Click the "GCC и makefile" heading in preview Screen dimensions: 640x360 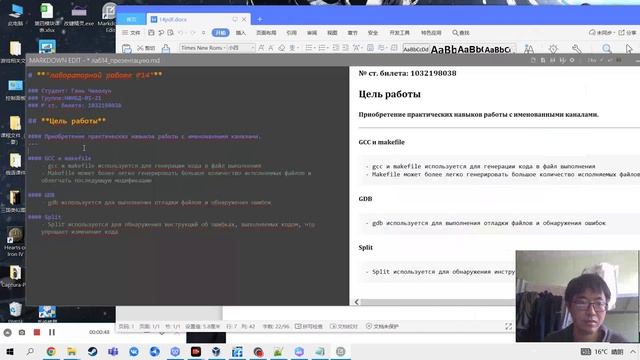click(x=382, y=142)
